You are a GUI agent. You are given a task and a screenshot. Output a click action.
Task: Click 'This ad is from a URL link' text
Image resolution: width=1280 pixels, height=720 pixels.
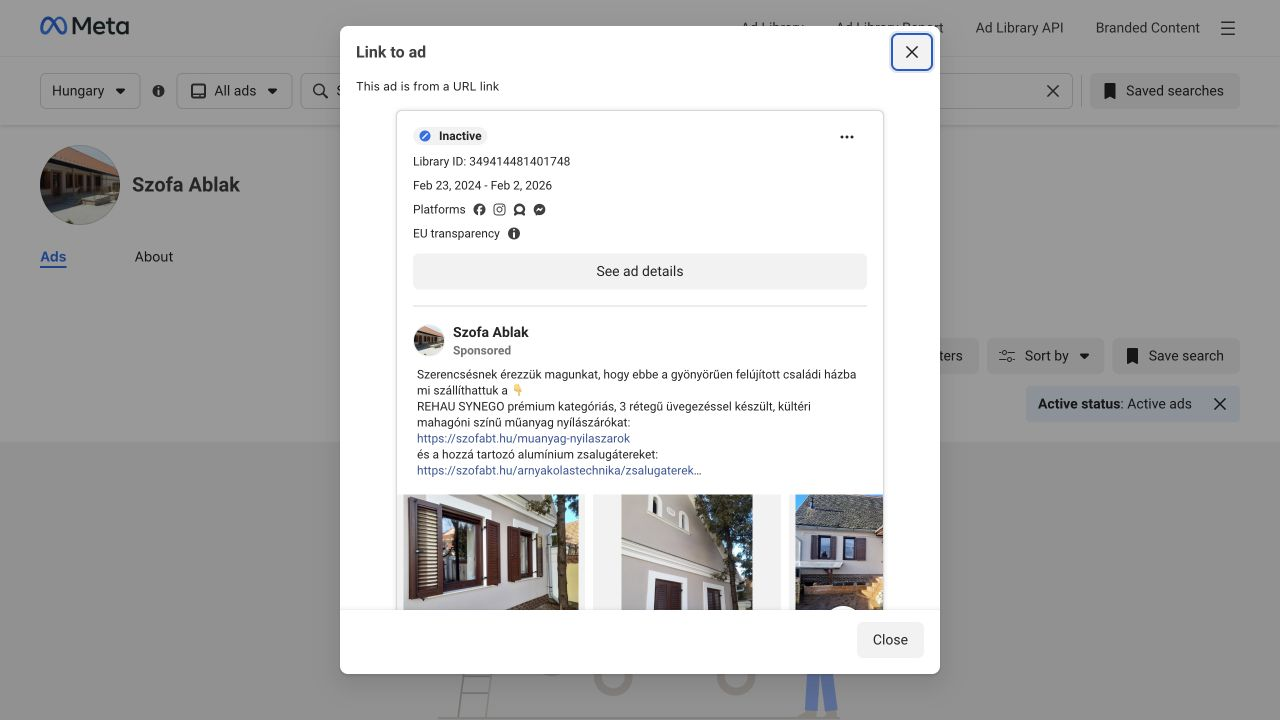click(x=428, y=87)
